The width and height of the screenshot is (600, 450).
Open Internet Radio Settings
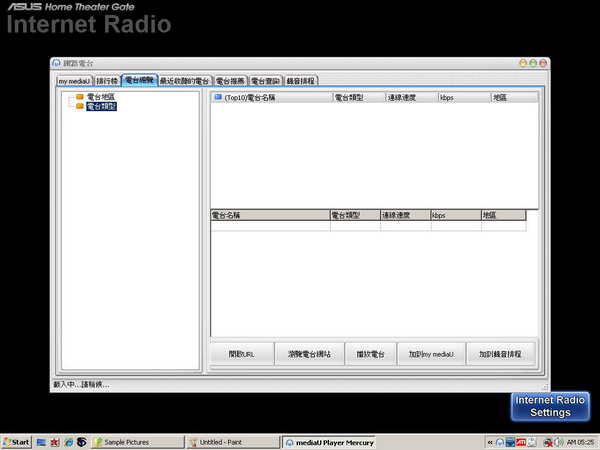(x=550, y=406)
